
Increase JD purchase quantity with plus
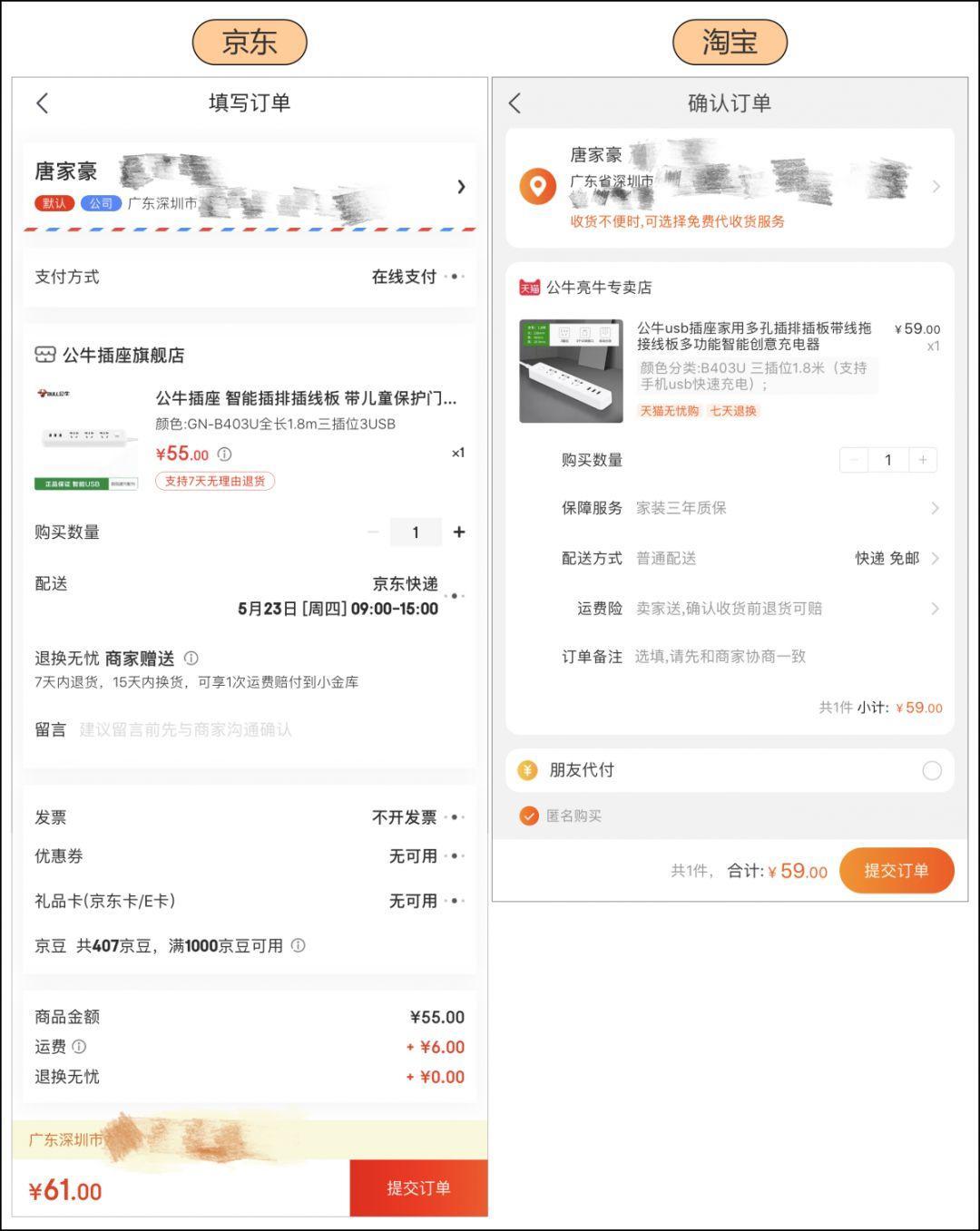(459, 532)
